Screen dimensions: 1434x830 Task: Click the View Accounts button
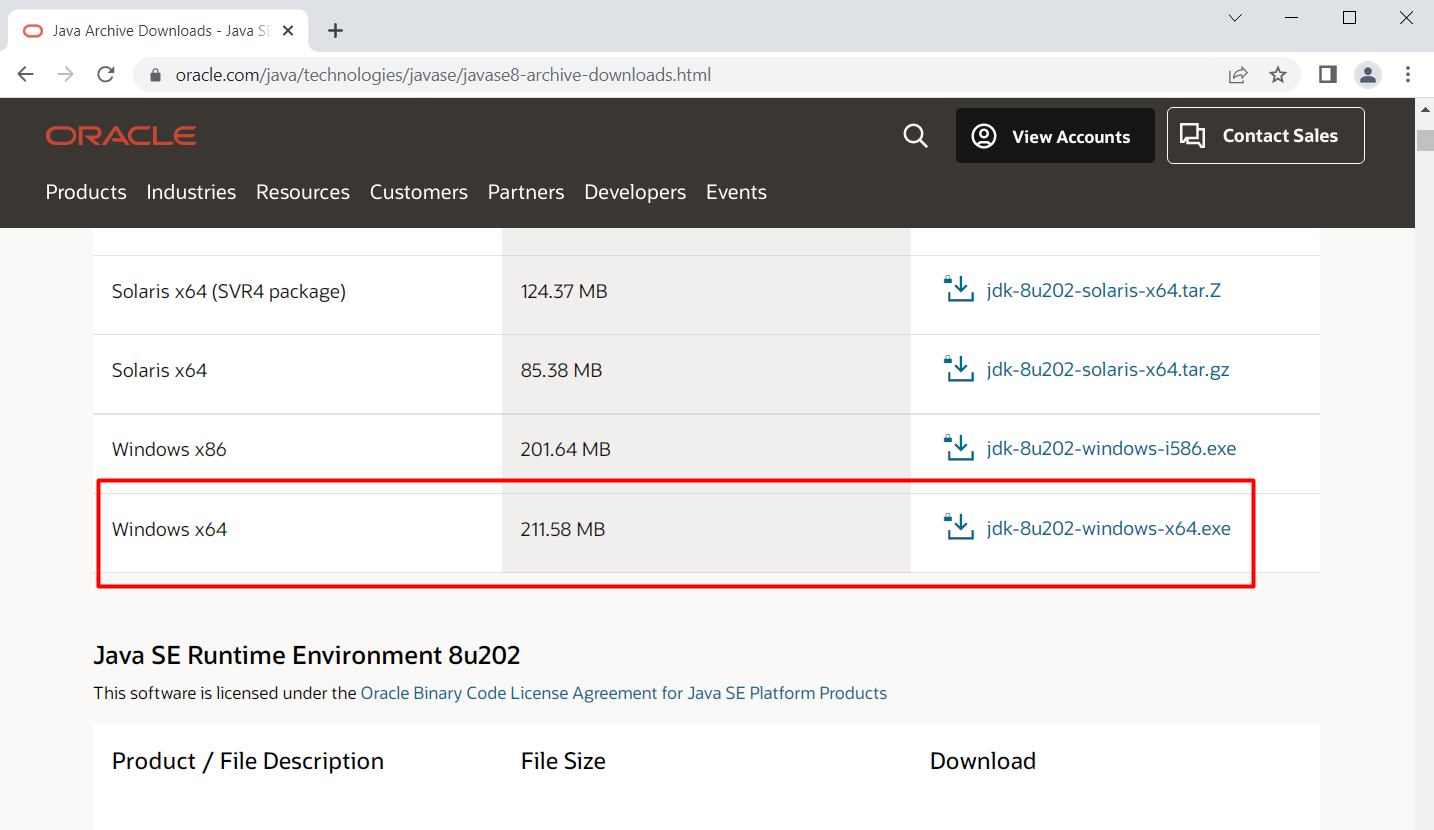coord(1055,135)
